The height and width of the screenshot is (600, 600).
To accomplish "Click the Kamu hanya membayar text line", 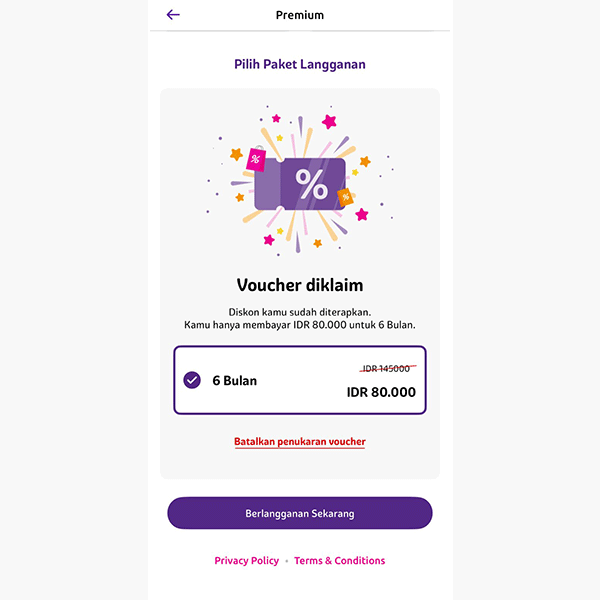I will (x=300, y=325).
